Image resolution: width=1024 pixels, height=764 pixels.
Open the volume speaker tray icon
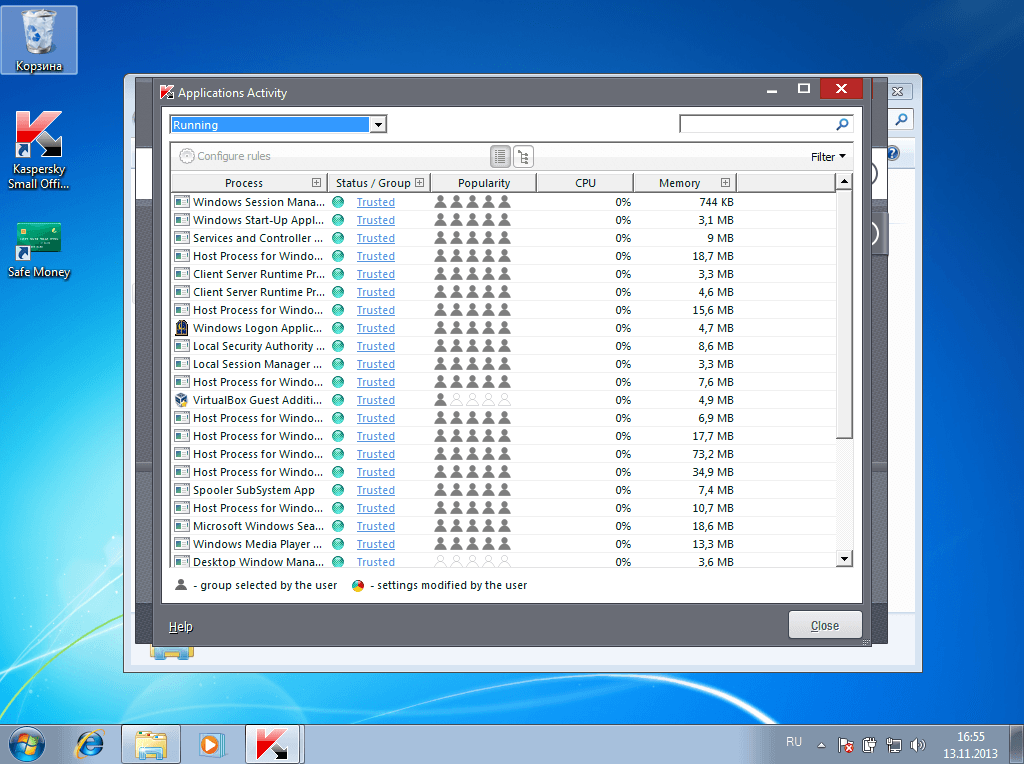tap(918, 744)
